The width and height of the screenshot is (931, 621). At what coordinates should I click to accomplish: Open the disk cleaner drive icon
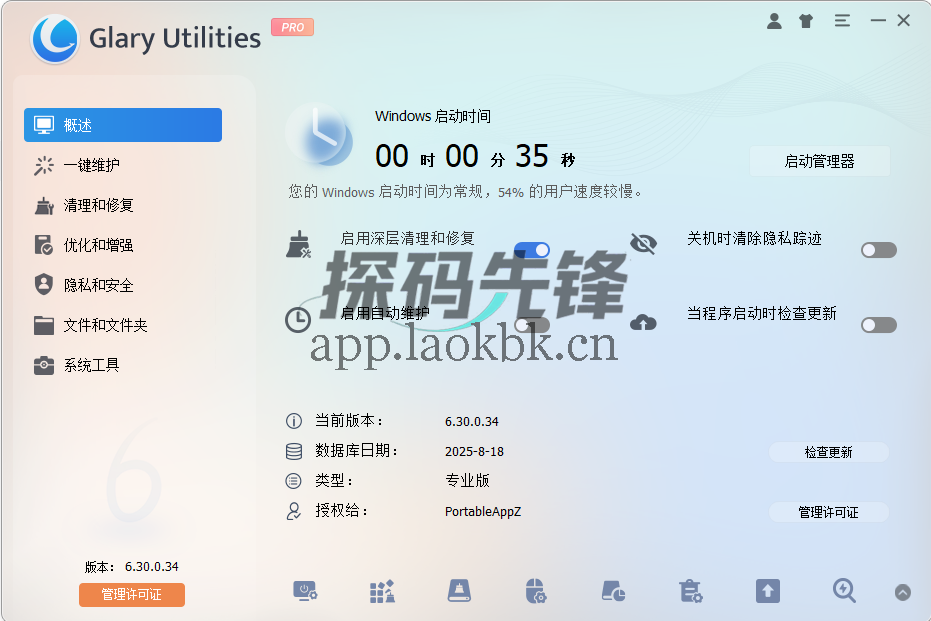click(459, 591)
